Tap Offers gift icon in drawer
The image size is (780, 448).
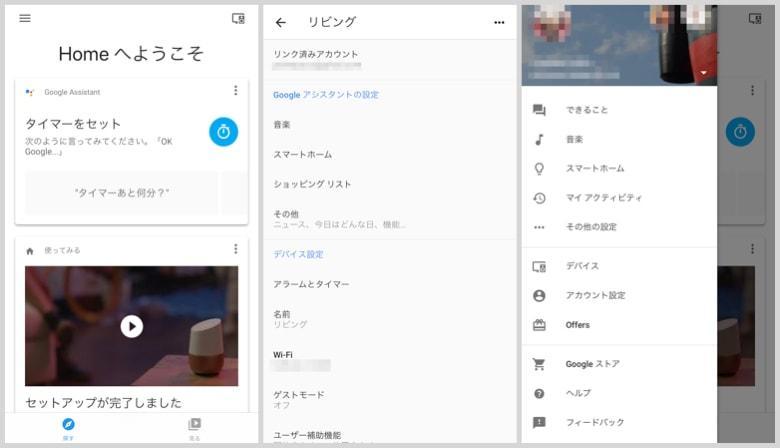(x=539, y=325)
